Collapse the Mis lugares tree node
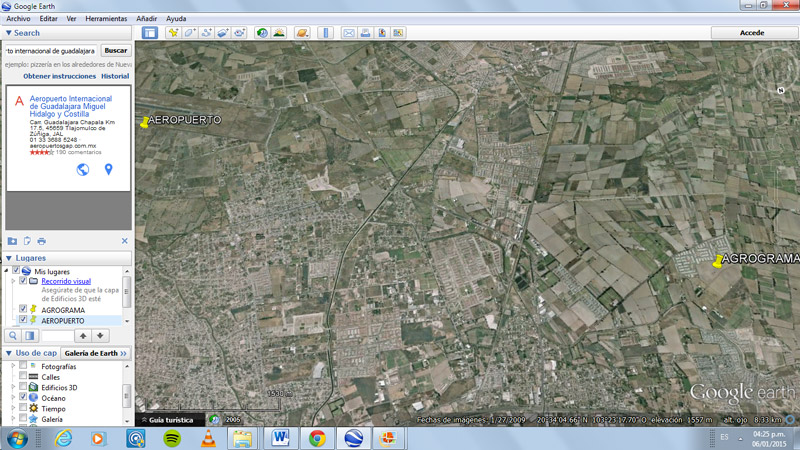The width and height of the screenshot is (800, 450). [x=7, y=271]
